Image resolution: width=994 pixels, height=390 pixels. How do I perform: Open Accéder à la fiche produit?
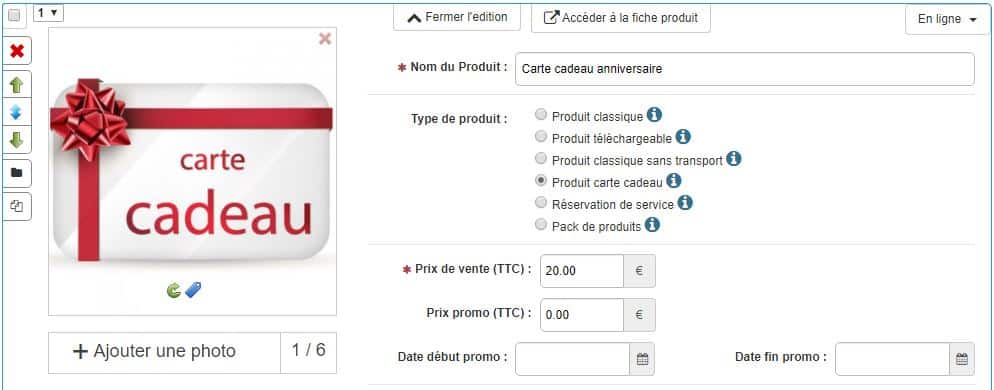tap(621, 18)
